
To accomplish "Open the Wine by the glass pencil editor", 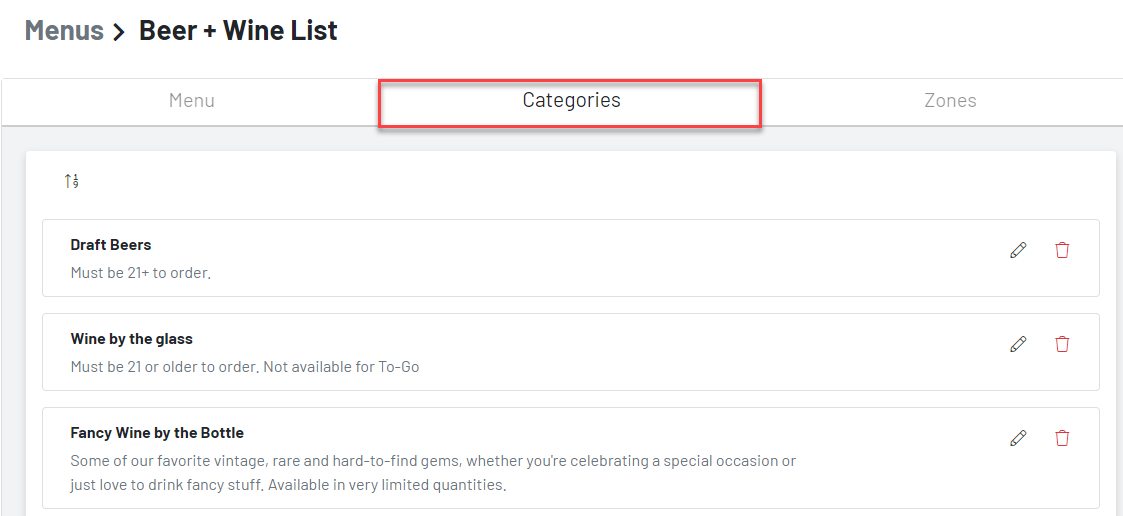I will pyautogui.click(x=1018, y=344).
